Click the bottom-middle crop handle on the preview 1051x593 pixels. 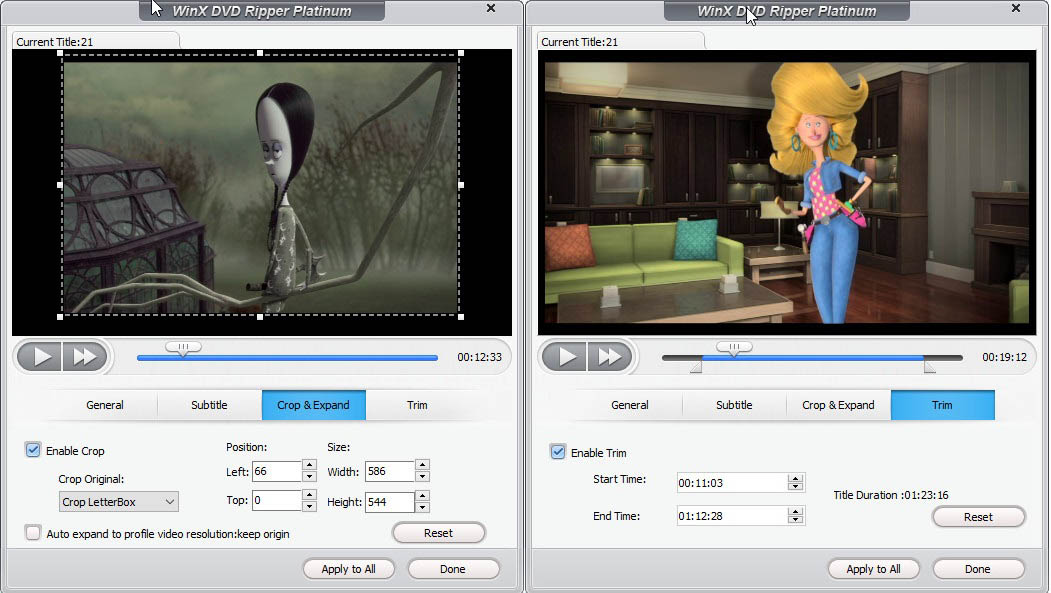[x=261, y=316]
